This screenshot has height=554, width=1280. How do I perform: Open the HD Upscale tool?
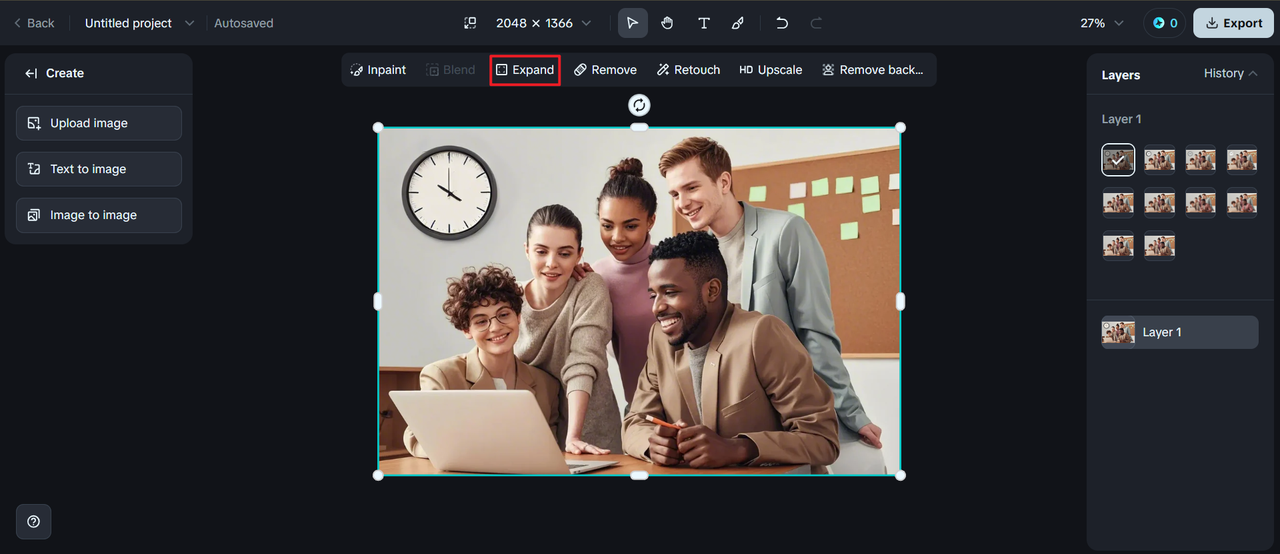tap(771, 70)
